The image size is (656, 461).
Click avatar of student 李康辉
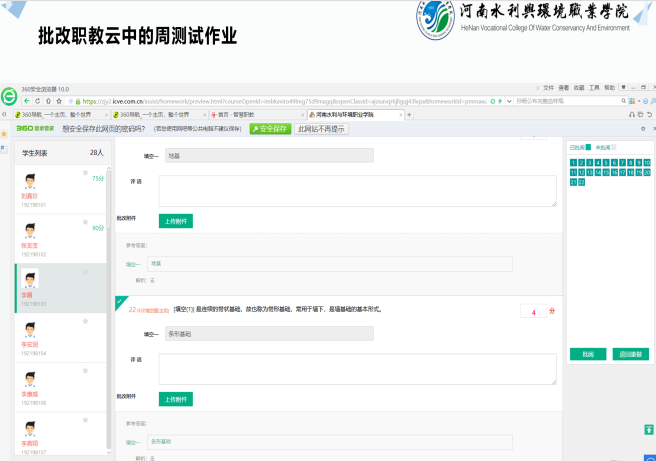[x=30, y=379]
